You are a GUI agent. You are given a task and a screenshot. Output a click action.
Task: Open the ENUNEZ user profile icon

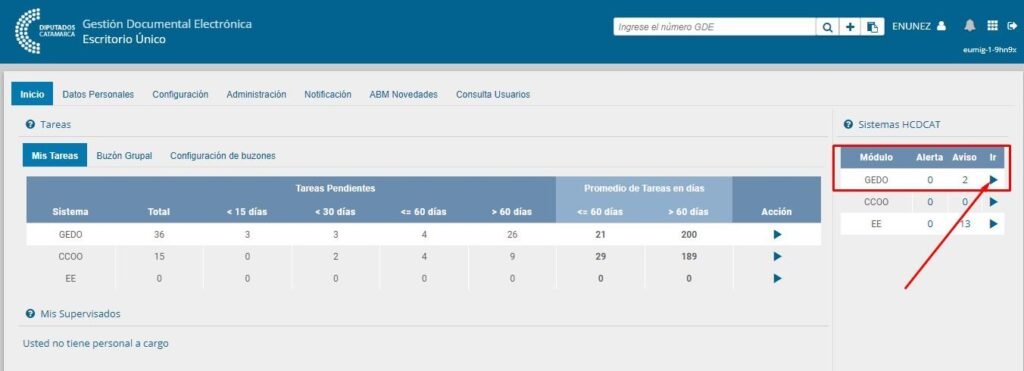(941, 26)
